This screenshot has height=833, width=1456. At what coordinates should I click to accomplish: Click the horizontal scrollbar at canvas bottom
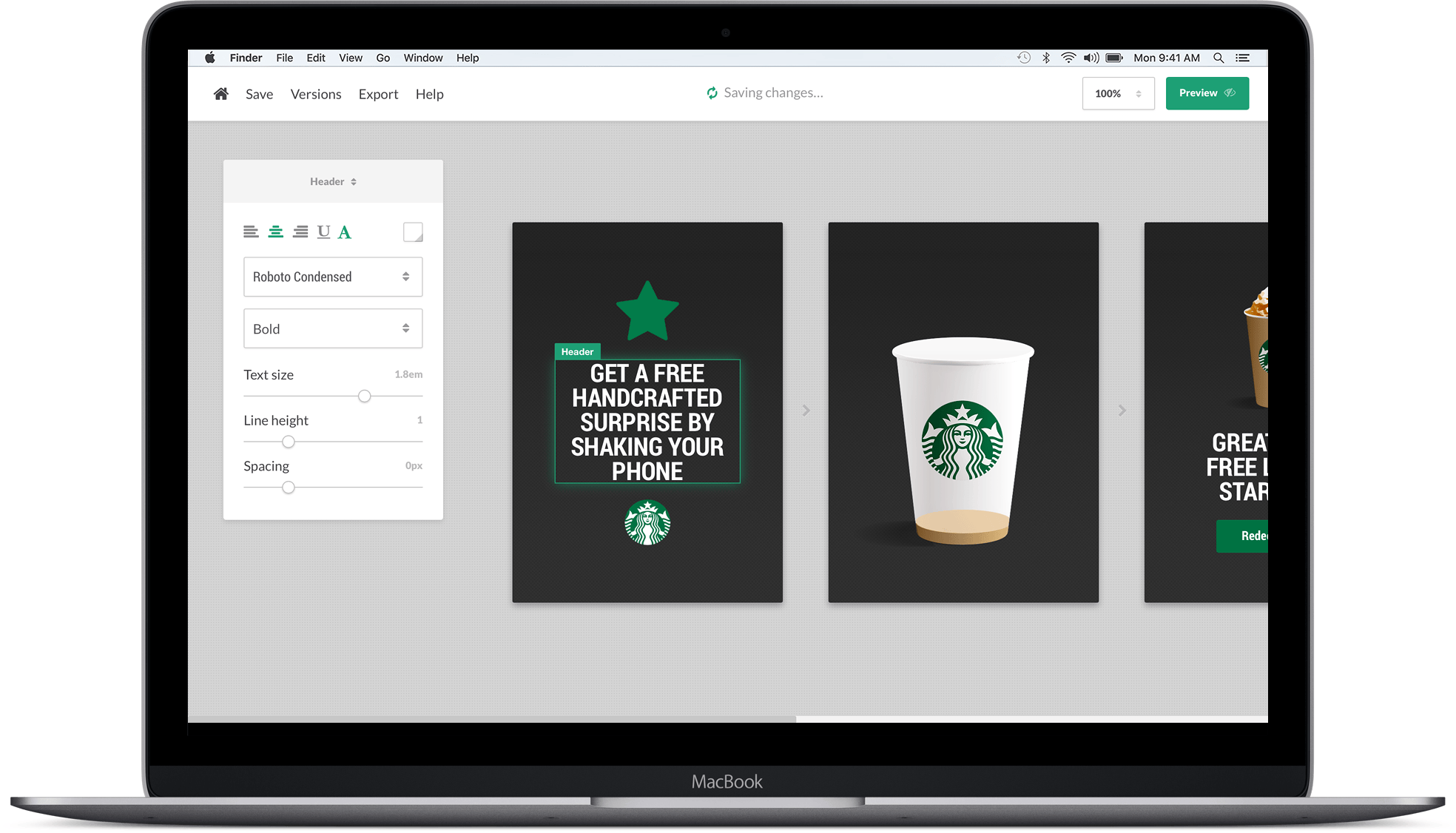pos(492,719)
